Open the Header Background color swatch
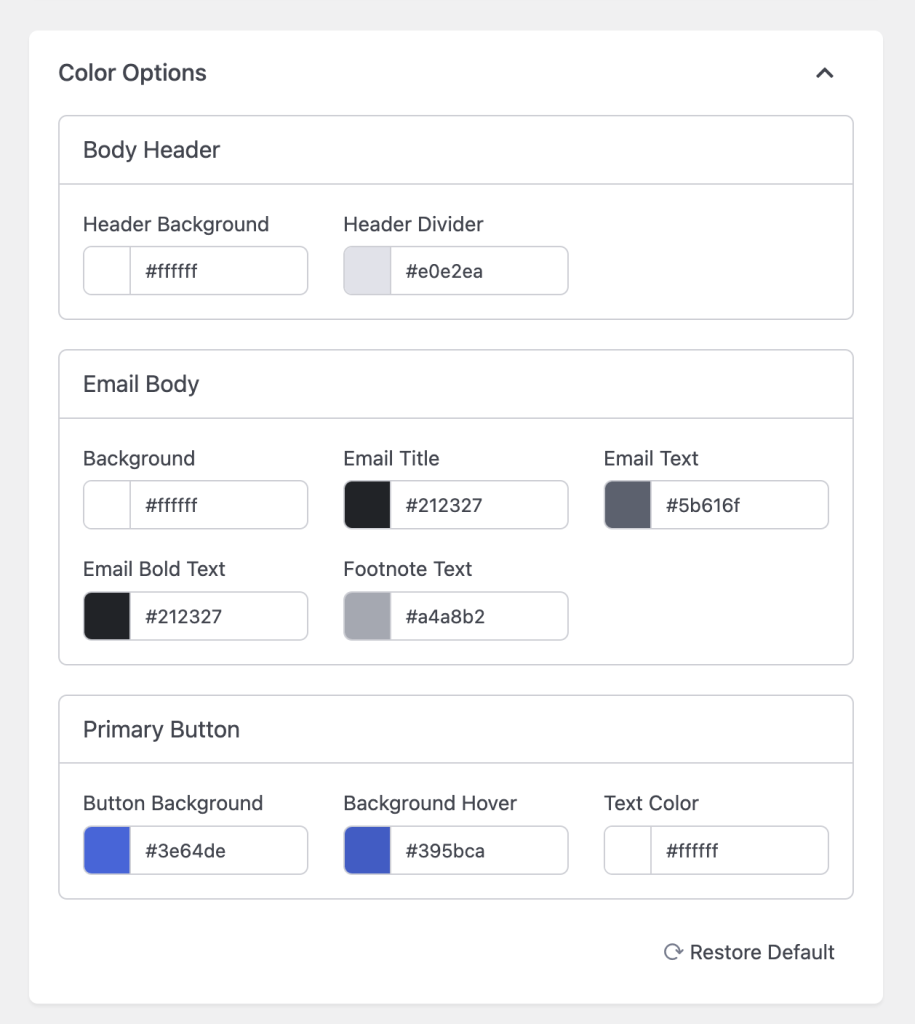This screenshot has height=1024, width=915. pos(107,271)
